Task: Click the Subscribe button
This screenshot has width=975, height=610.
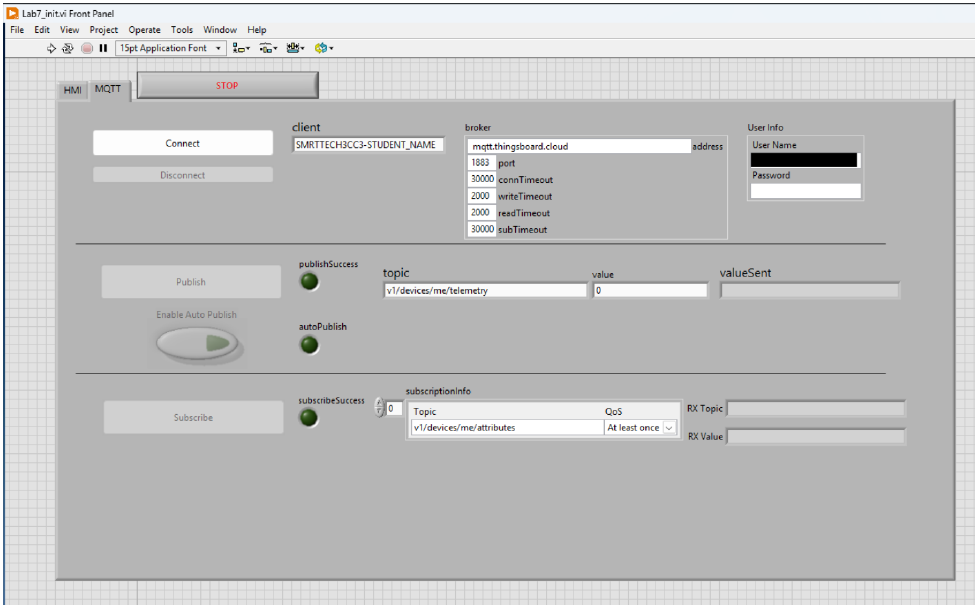Action: (x=193, y=417)
